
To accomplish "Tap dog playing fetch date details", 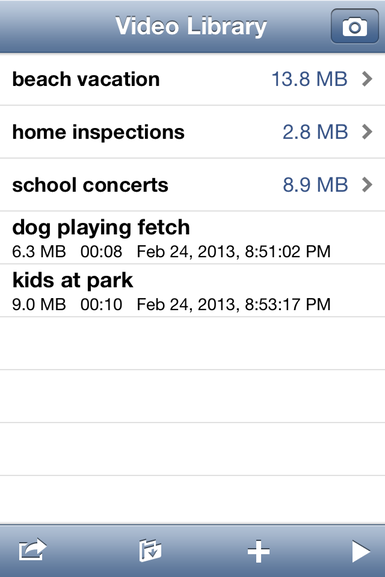I will coord(234,252).
